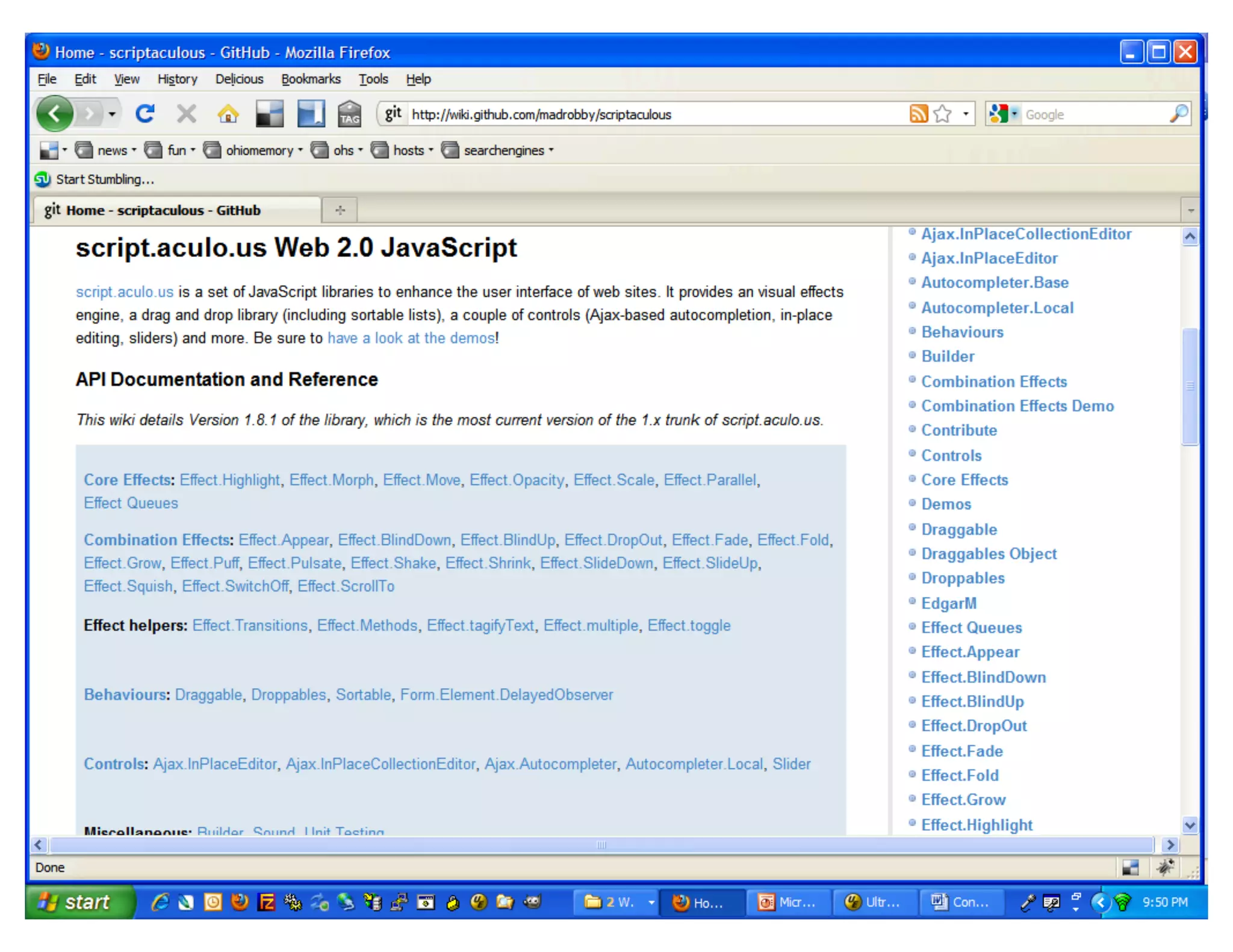Click the StumbleUpon Start Stumbling icon

(42, 179)
